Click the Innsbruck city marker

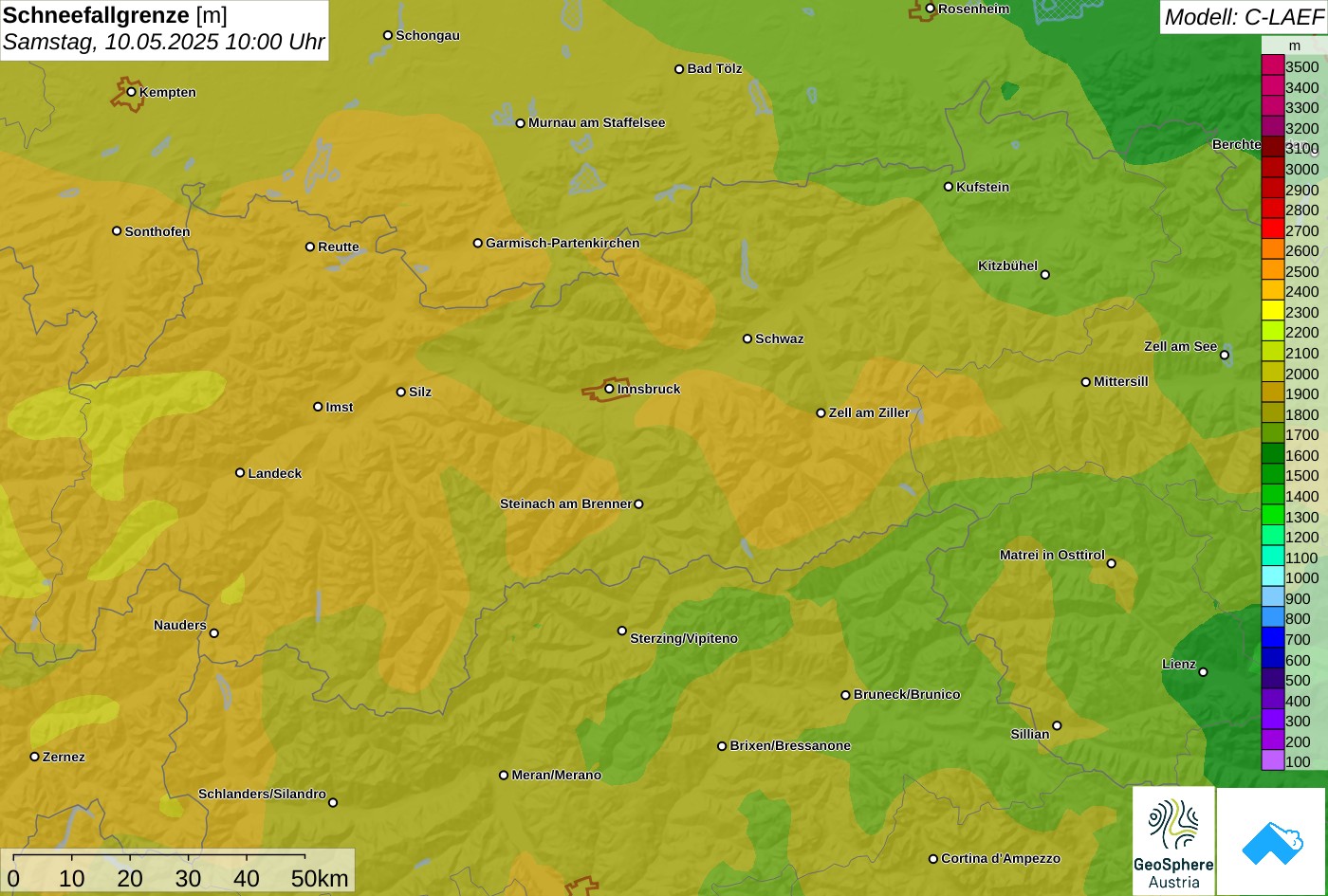click(x=609, y=389)
